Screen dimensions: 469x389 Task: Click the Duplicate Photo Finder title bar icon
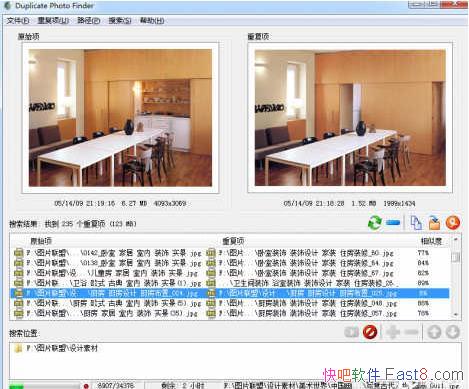point(7,6)
